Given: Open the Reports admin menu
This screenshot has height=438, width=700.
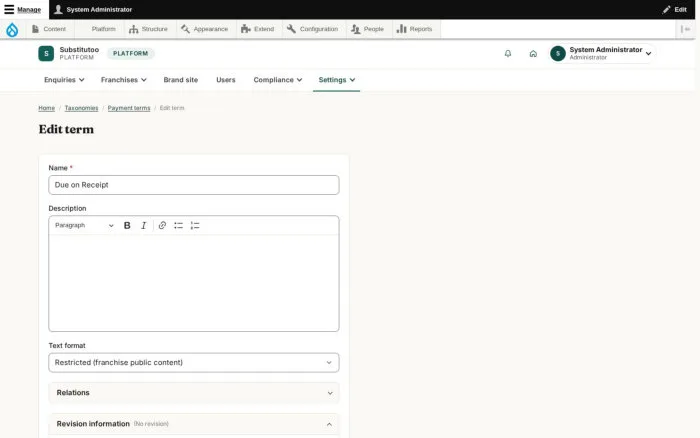Looking at the screenshot, I should tap(415, 29).
